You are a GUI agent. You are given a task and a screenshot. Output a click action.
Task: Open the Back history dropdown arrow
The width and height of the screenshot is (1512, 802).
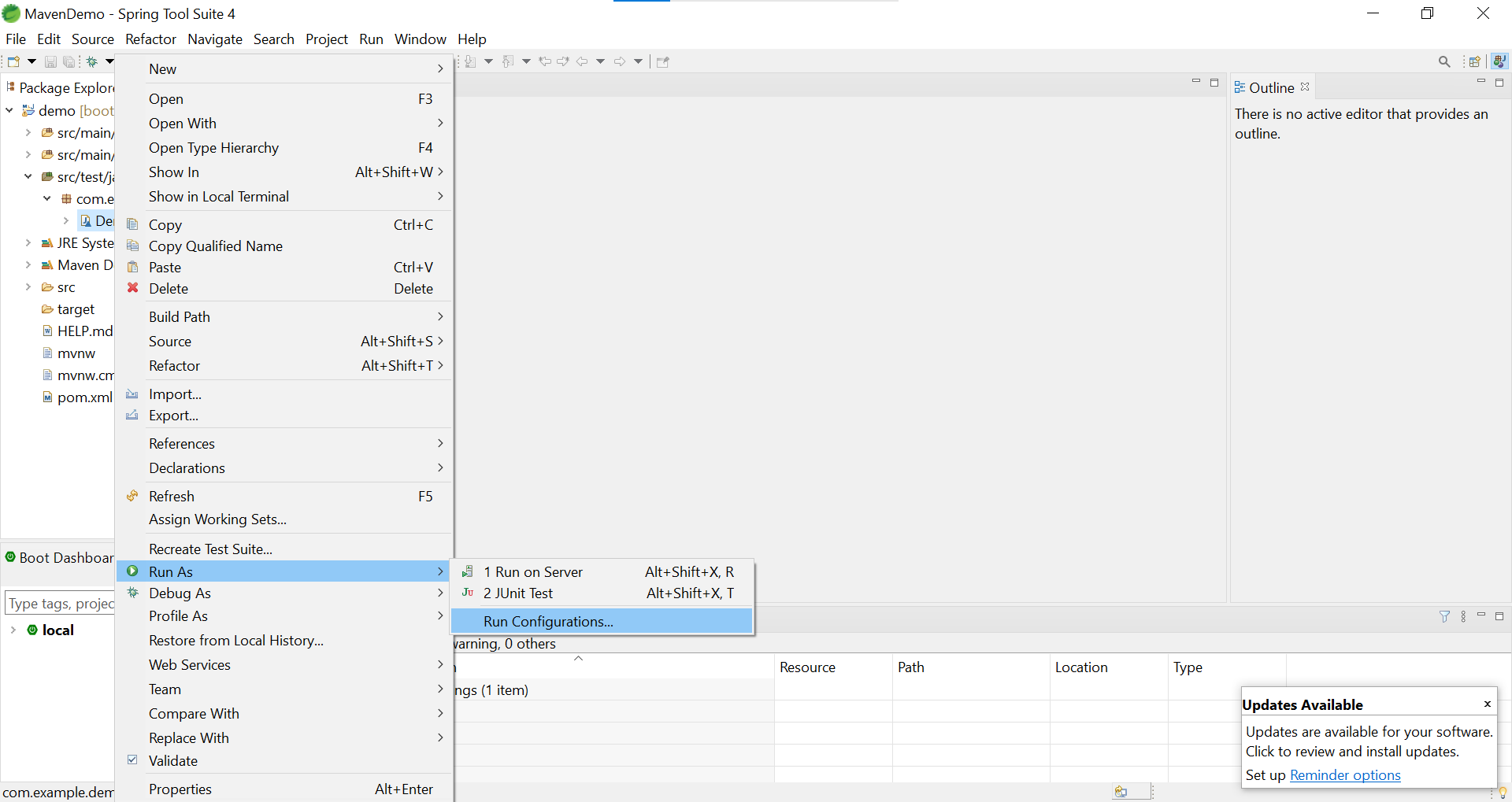600,61
